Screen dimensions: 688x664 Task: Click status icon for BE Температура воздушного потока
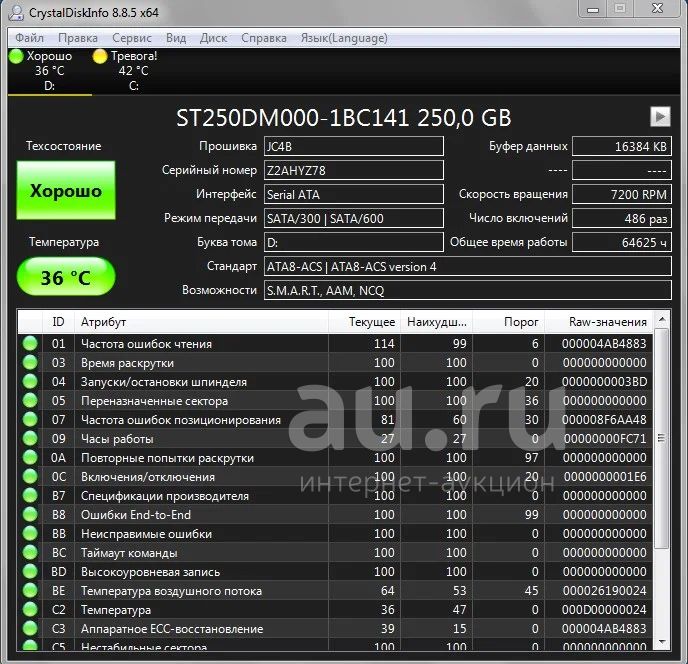30,590
